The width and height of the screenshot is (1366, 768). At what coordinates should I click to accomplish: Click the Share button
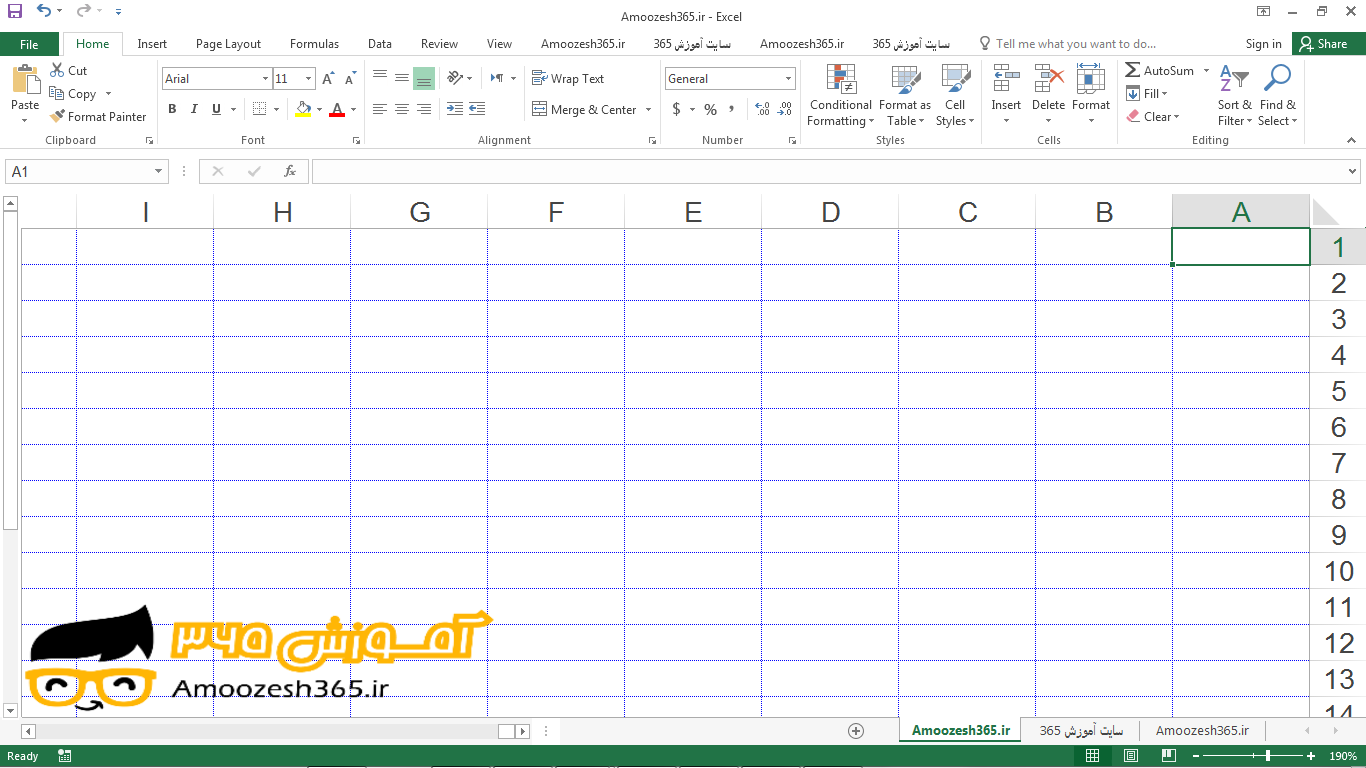(x=1323, y=44)
